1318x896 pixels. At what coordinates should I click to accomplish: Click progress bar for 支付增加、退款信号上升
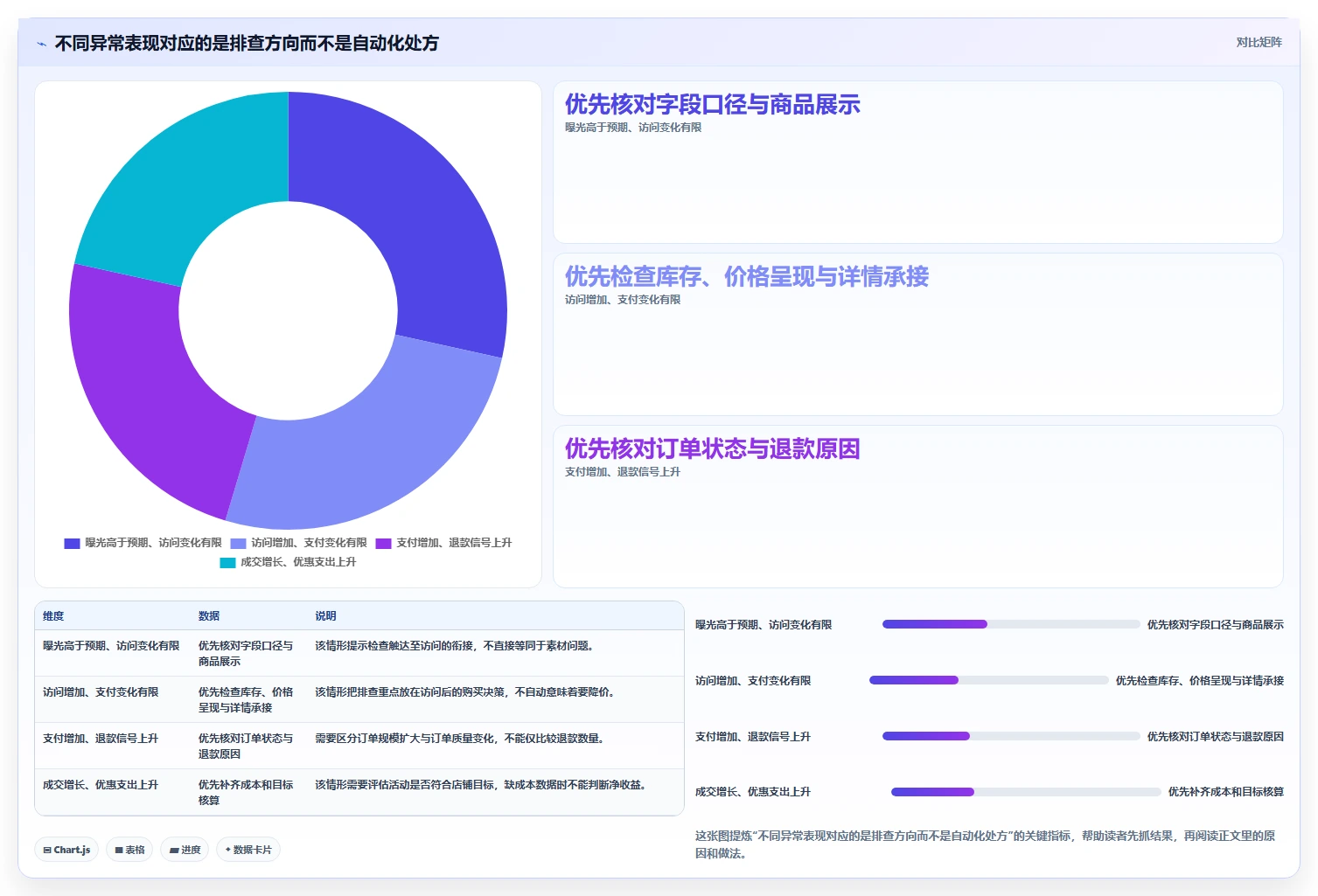pos(1011,736)
